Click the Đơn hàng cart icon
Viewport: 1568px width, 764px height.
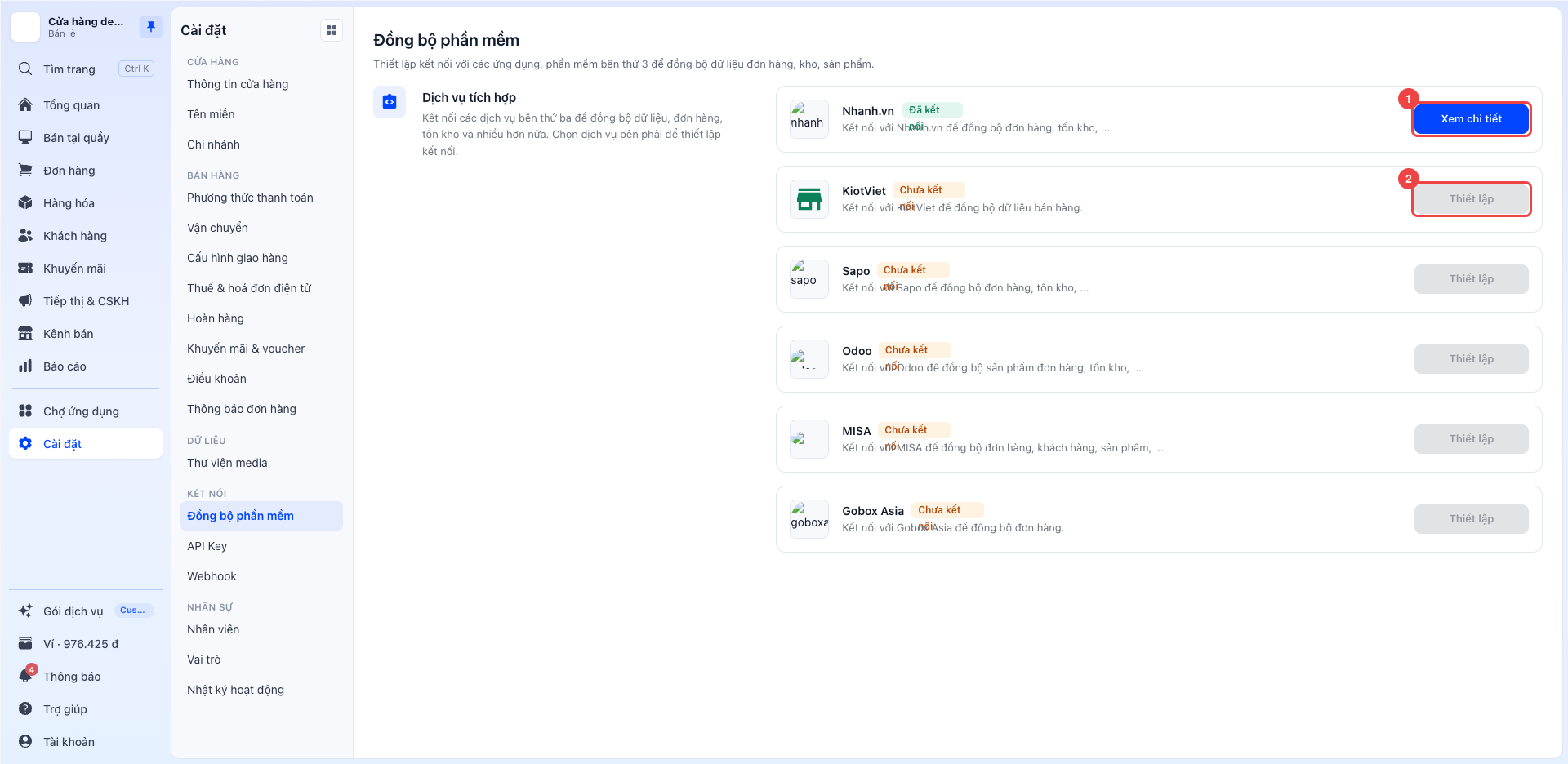[x=25, y=171]
